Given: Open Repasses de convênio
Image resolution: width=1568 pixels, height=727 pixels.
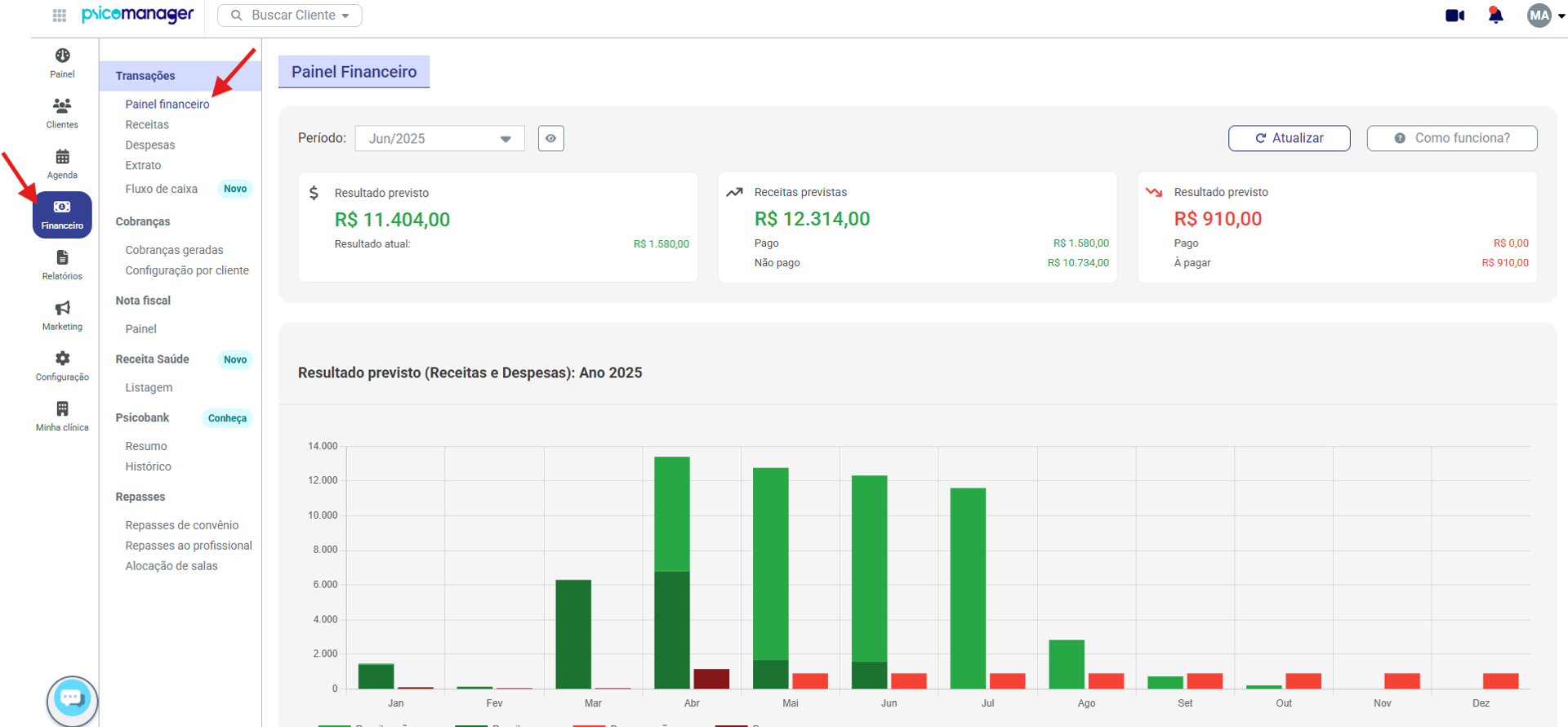Looking at the screenshot, I should coord(182,525).
